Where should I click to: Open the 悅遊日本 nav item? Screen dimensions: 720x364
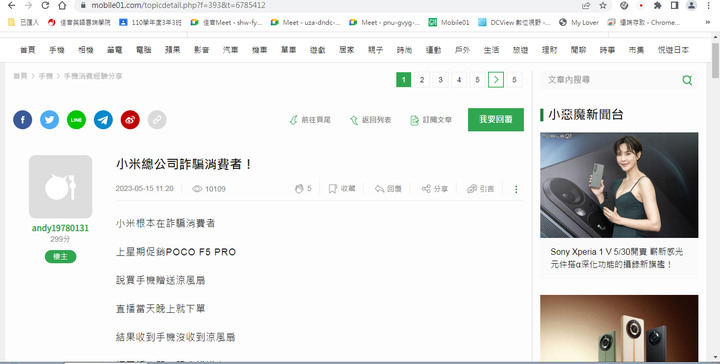(x=673, y=50)
